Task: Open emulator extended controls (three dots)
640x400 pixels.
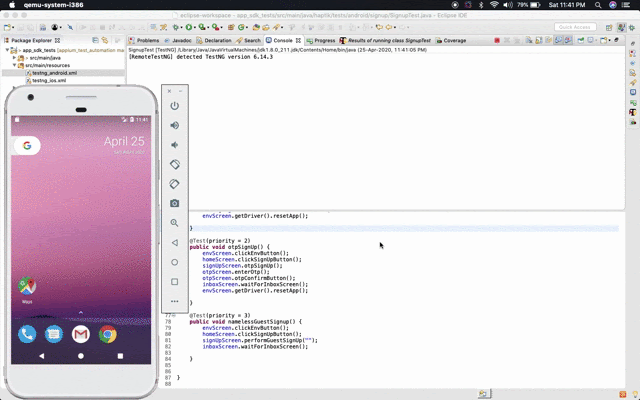Action: (x=175, y=301)
